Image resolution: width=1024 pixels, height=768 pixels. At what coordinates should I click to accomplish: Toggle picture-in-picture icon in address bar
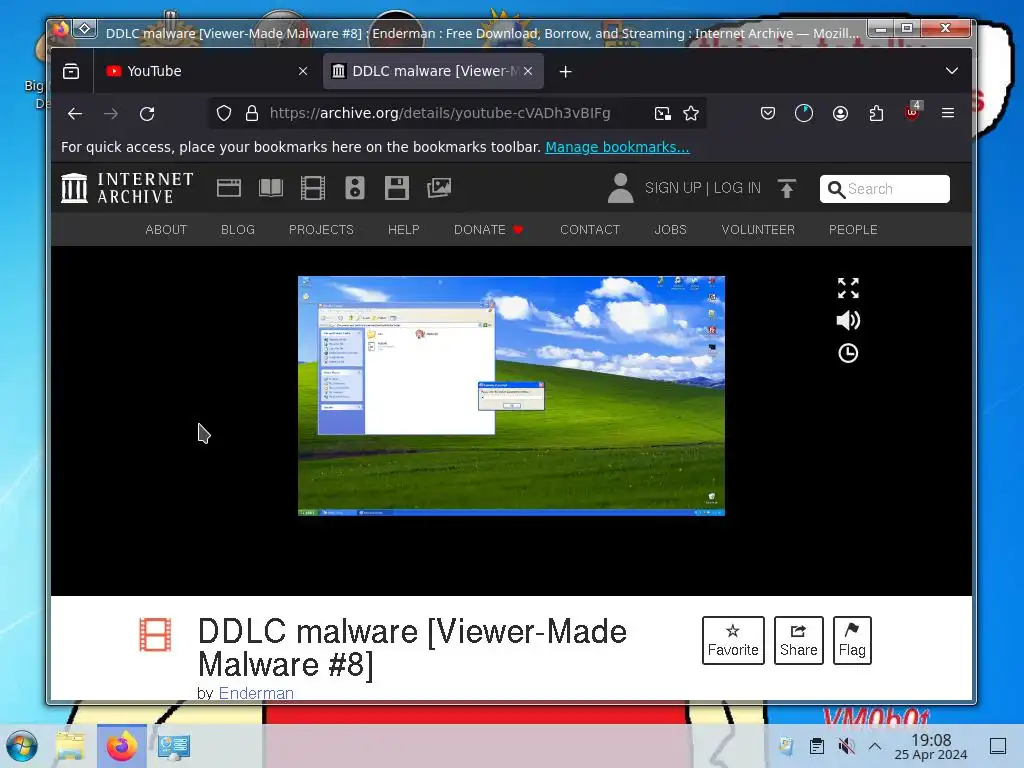[x=663, y=114]
